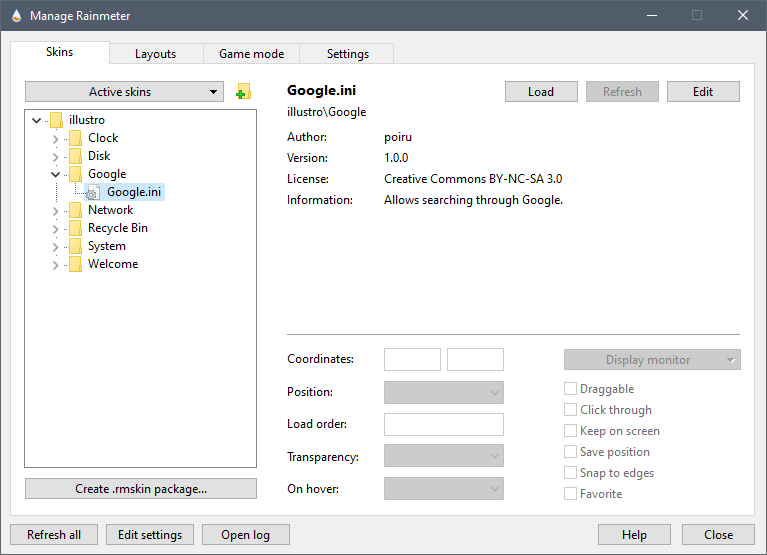Load the Google.ini skin

[x=541, y=91]
